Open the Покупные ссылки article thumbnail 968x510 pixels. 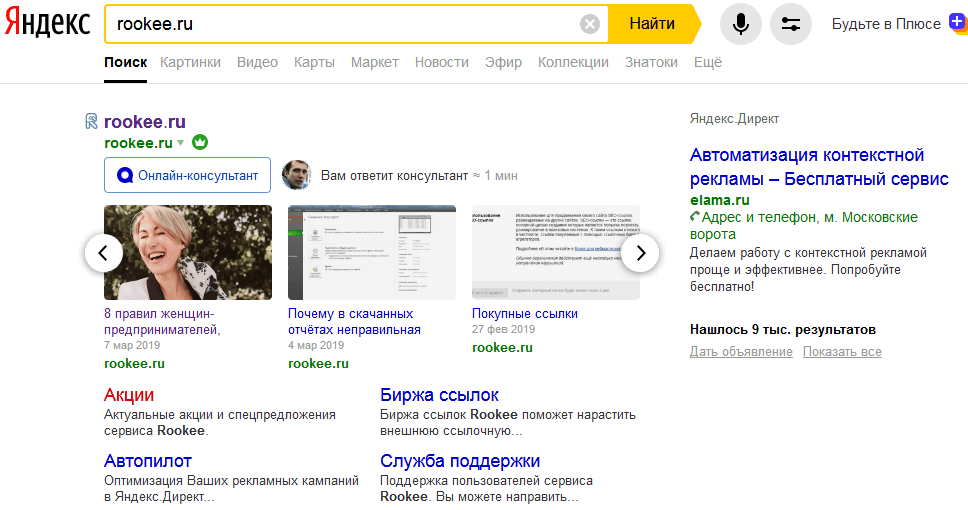click(556, 253)
